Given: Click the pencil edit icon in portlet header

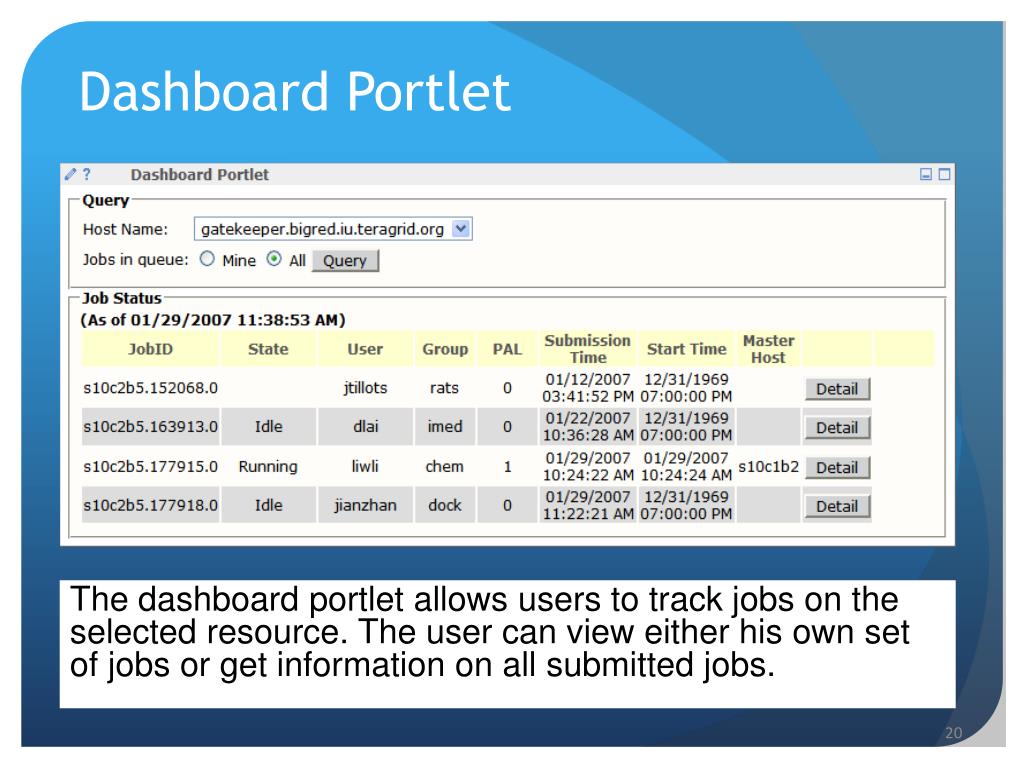Looking at the screenshot, I should pos(71,174).
